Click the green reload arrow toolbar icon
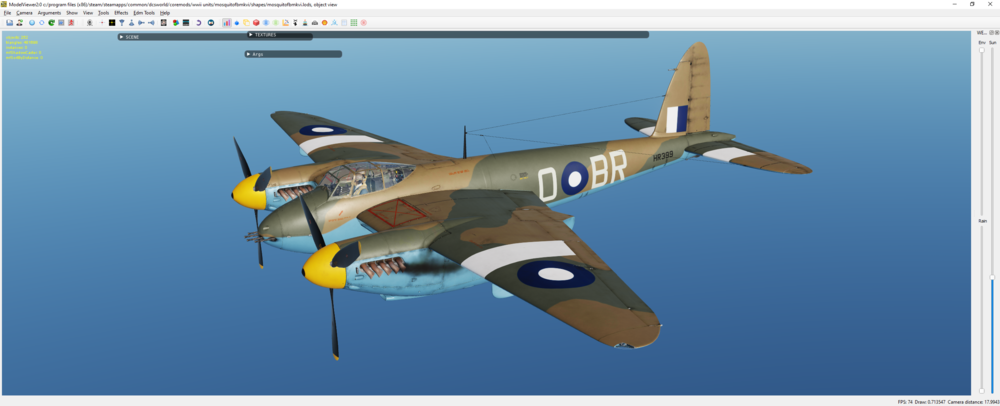 51,22
